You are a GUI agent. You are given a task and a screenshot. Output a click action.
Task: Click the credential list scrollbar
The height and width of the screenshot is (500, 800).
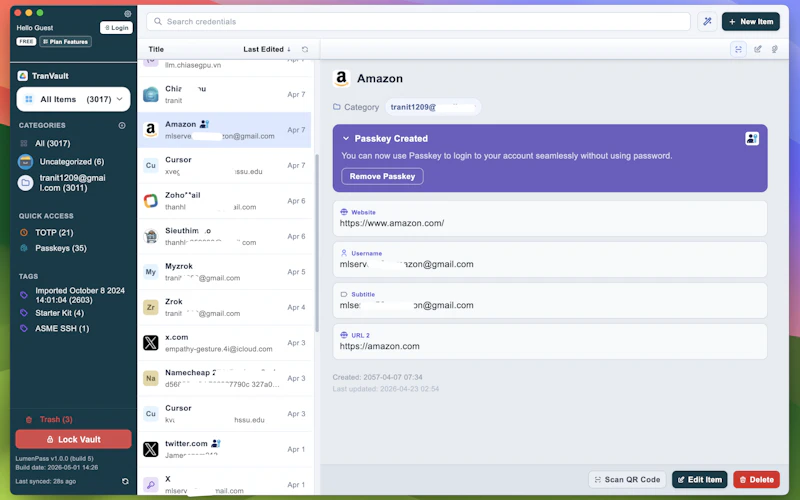click(x=317, y=242)
